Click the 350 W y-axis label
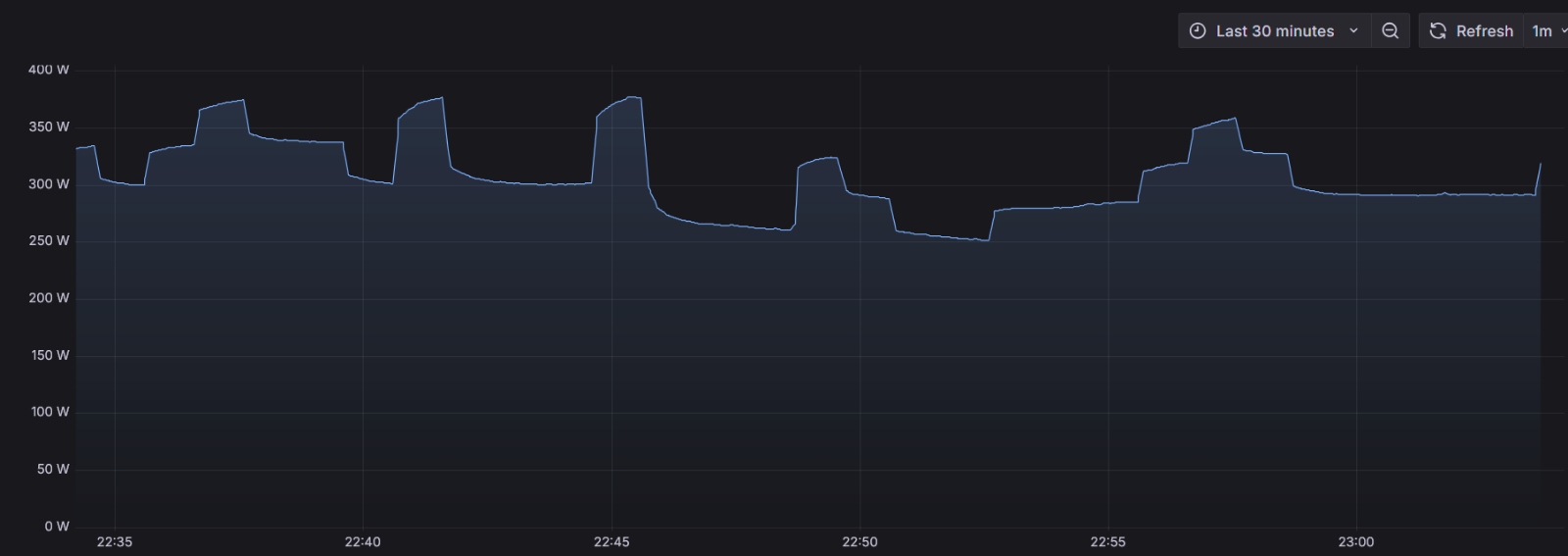The width and height of the screenshot is (1568, 556). pyautogui.click(x=49, y=126)
